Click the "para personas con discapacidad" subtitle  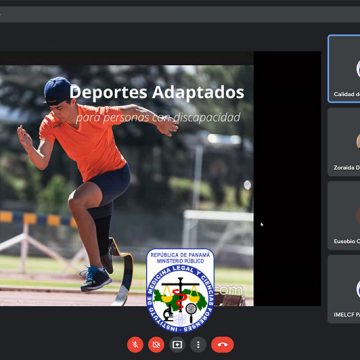(x=158, y=117)
